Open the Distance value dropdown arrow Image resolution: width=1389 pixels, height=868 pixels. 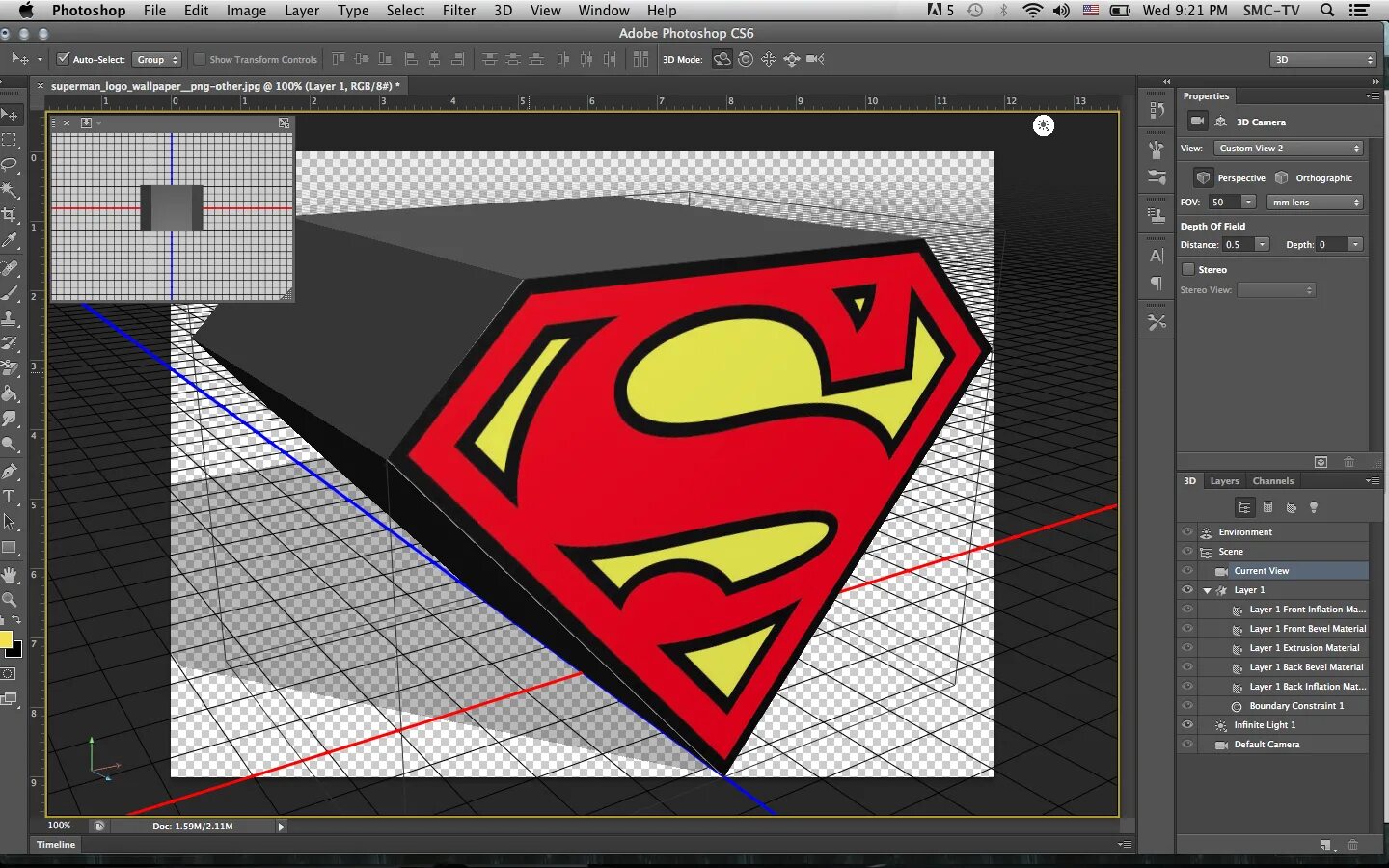click(x=1262, y=245)
